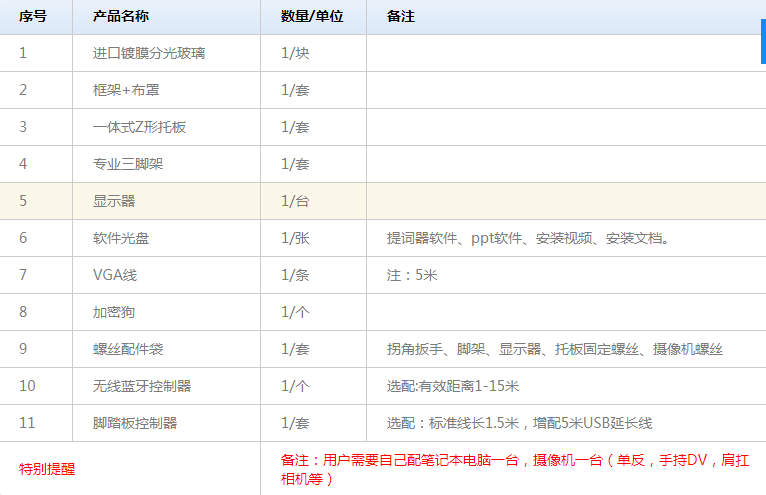
Task: Click the 备注 column header
Action: (401, 17)
